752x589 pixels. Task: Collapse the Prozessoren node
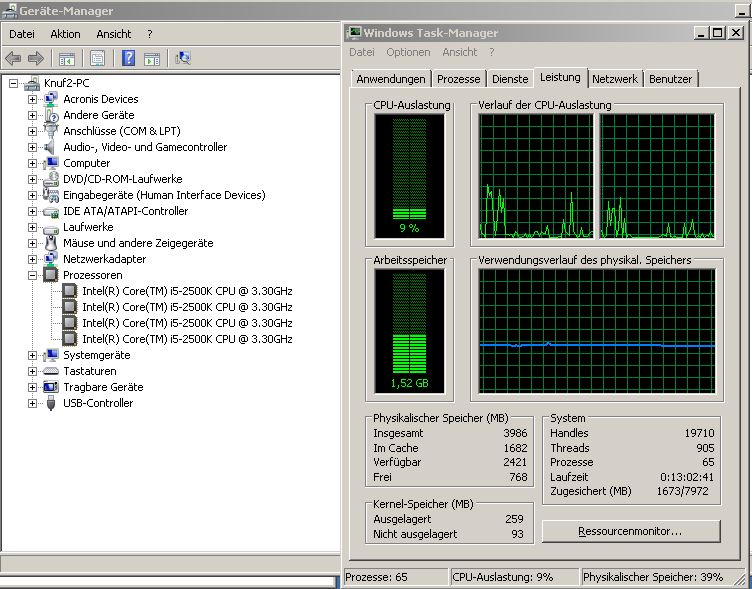[32, 275]
